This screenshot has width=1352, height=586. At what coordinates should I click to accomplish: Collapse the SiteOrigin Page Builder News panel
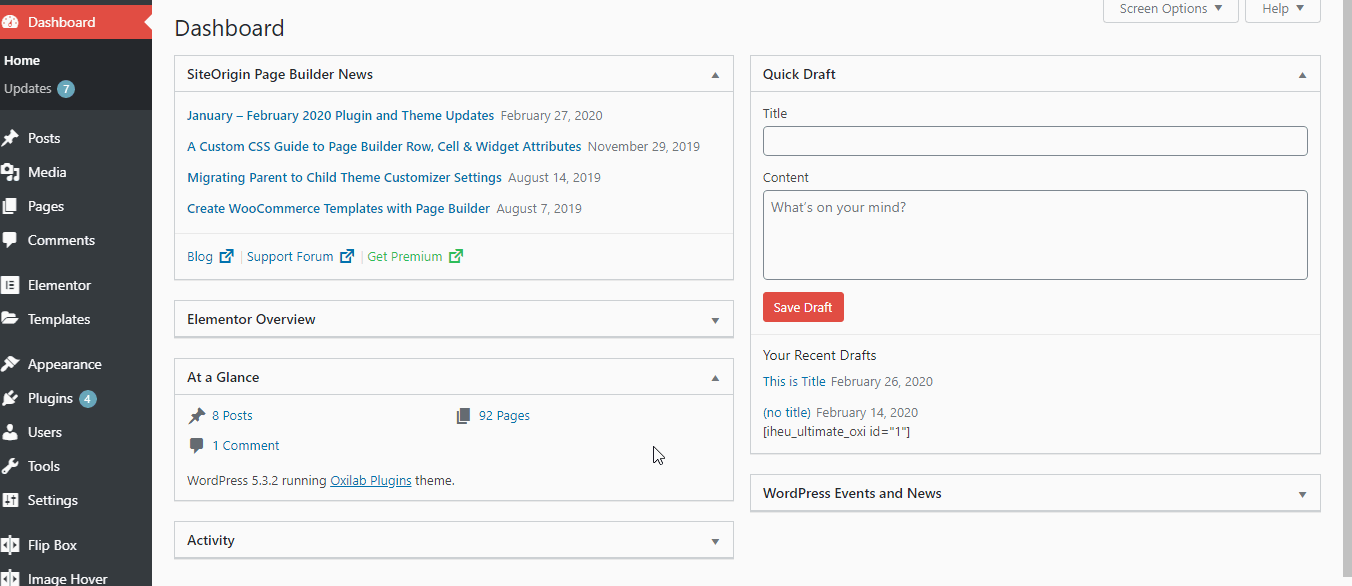point(715,75)
